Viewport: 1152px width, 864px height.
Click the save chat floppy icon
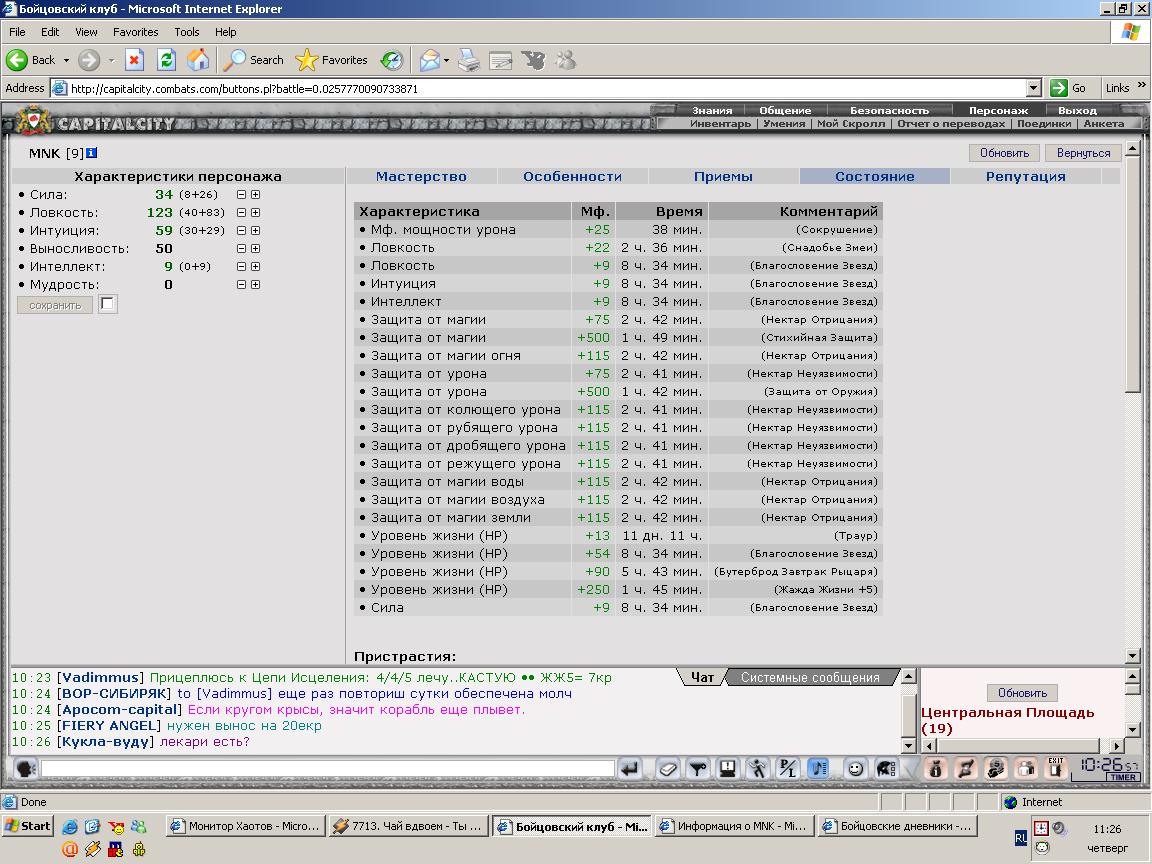tap(727, 769)
